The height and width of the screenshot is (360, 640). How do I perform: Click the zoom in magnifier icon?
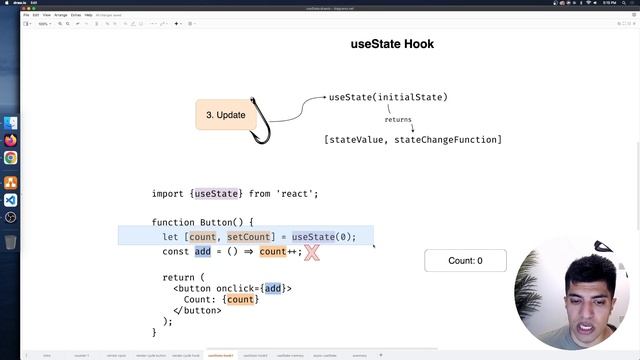tap(60, 24)
